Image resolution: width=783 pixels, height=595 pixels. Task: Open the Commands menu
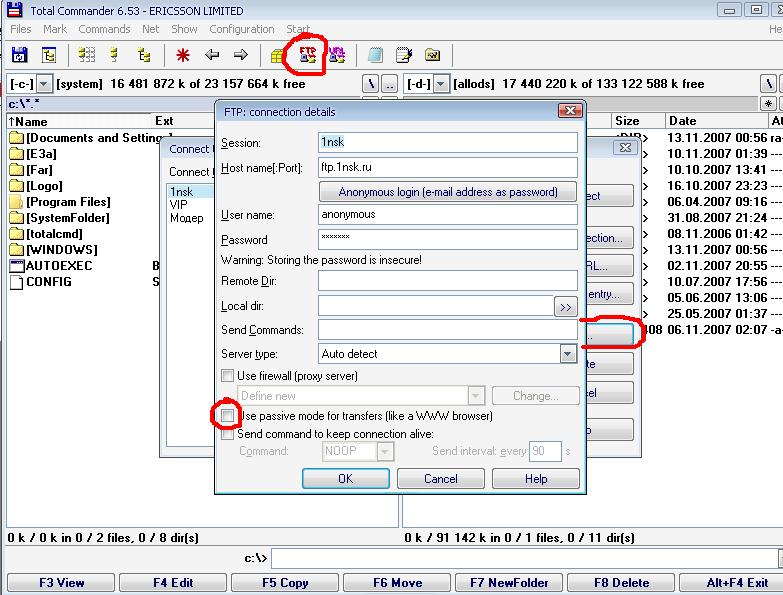(x=104, y=29)
